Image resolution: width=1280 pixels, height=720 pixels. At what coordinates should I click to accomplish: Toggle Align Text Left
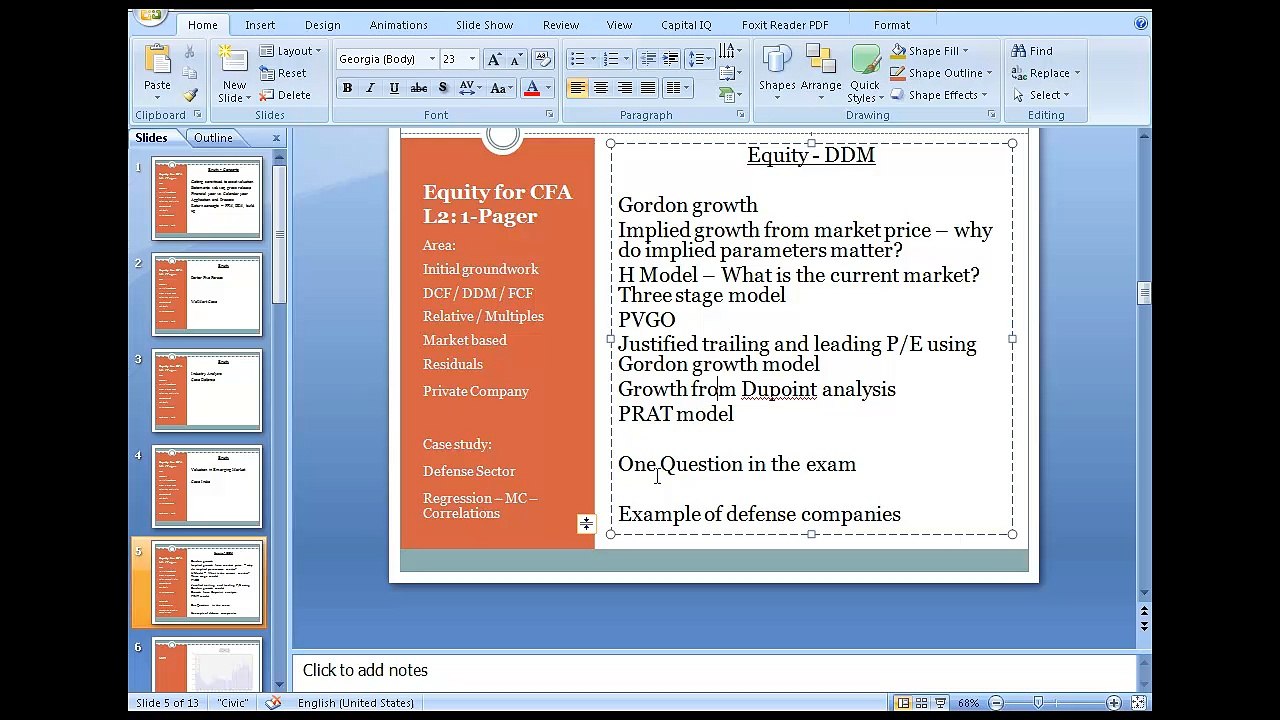[577, 88]
